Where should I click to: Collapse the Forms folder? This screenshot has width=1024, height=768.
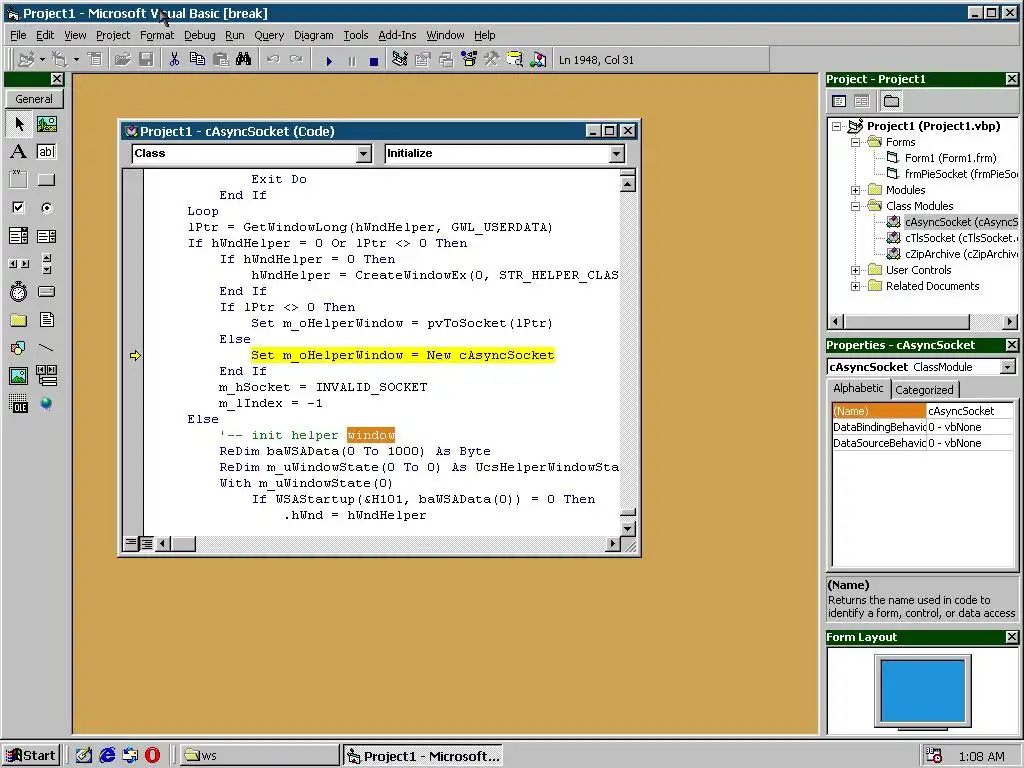[x=856, y=142]
